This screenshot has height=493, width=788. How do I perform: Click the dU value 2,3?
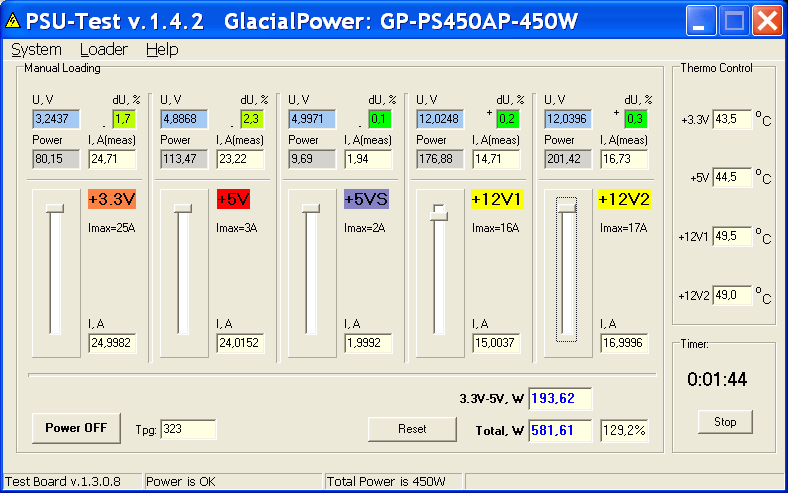point(252,119)
